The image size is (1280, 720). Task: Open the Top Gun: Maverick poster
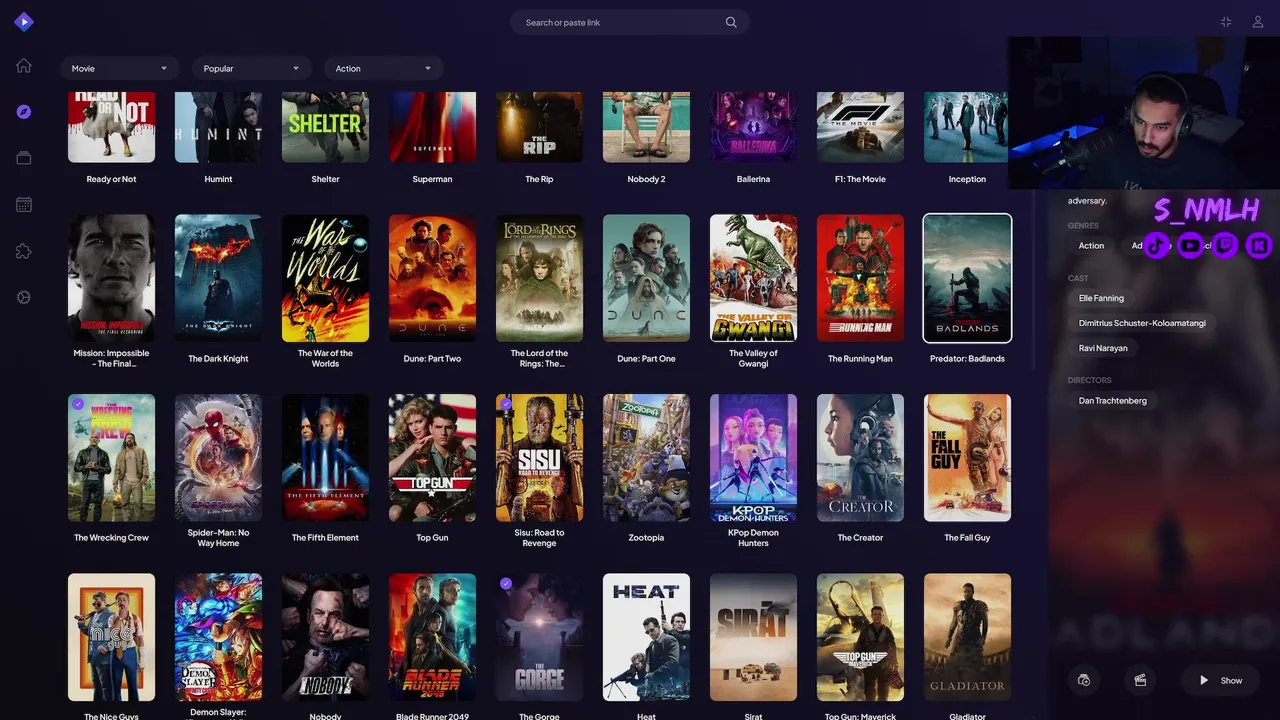(860, 637)
